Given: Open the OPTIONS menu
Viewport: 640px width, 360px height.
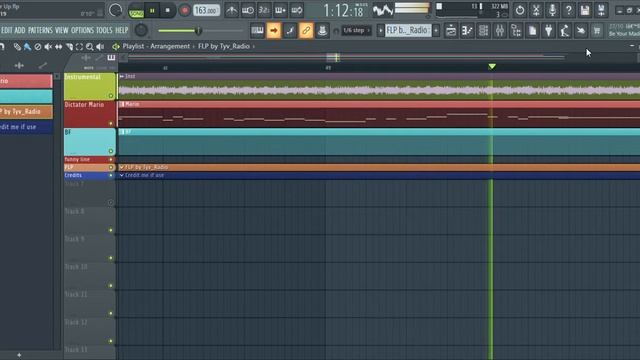Looking at the screenshot, I should coord(82,30).
